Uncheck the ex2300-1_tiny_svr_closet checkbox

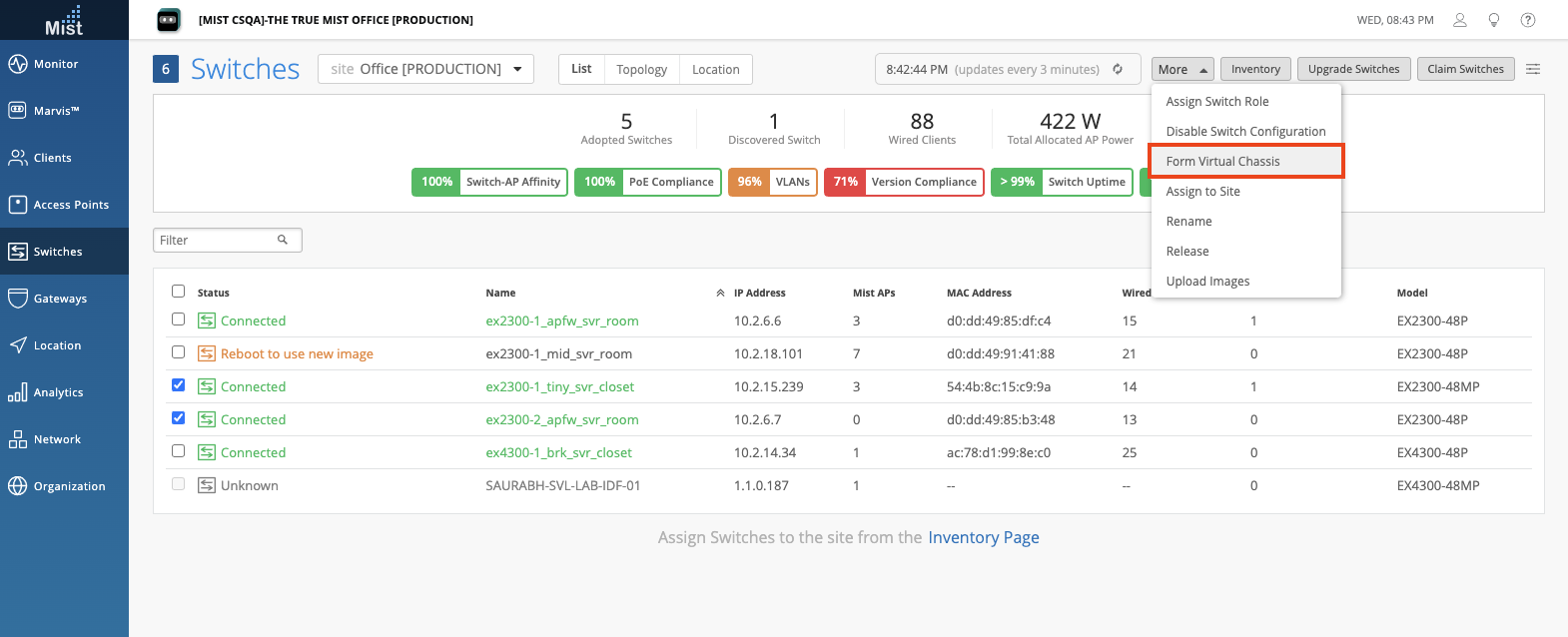pos(178,385)
